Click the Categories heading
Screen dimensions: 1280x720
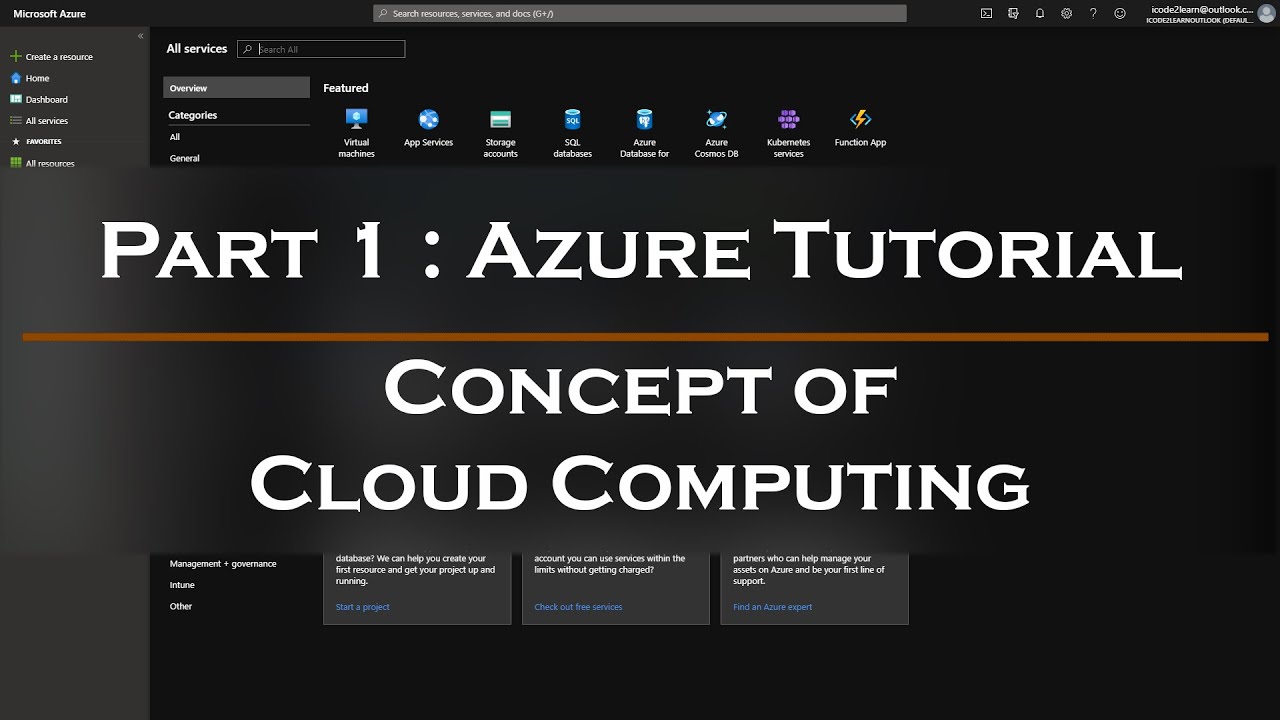193,115
